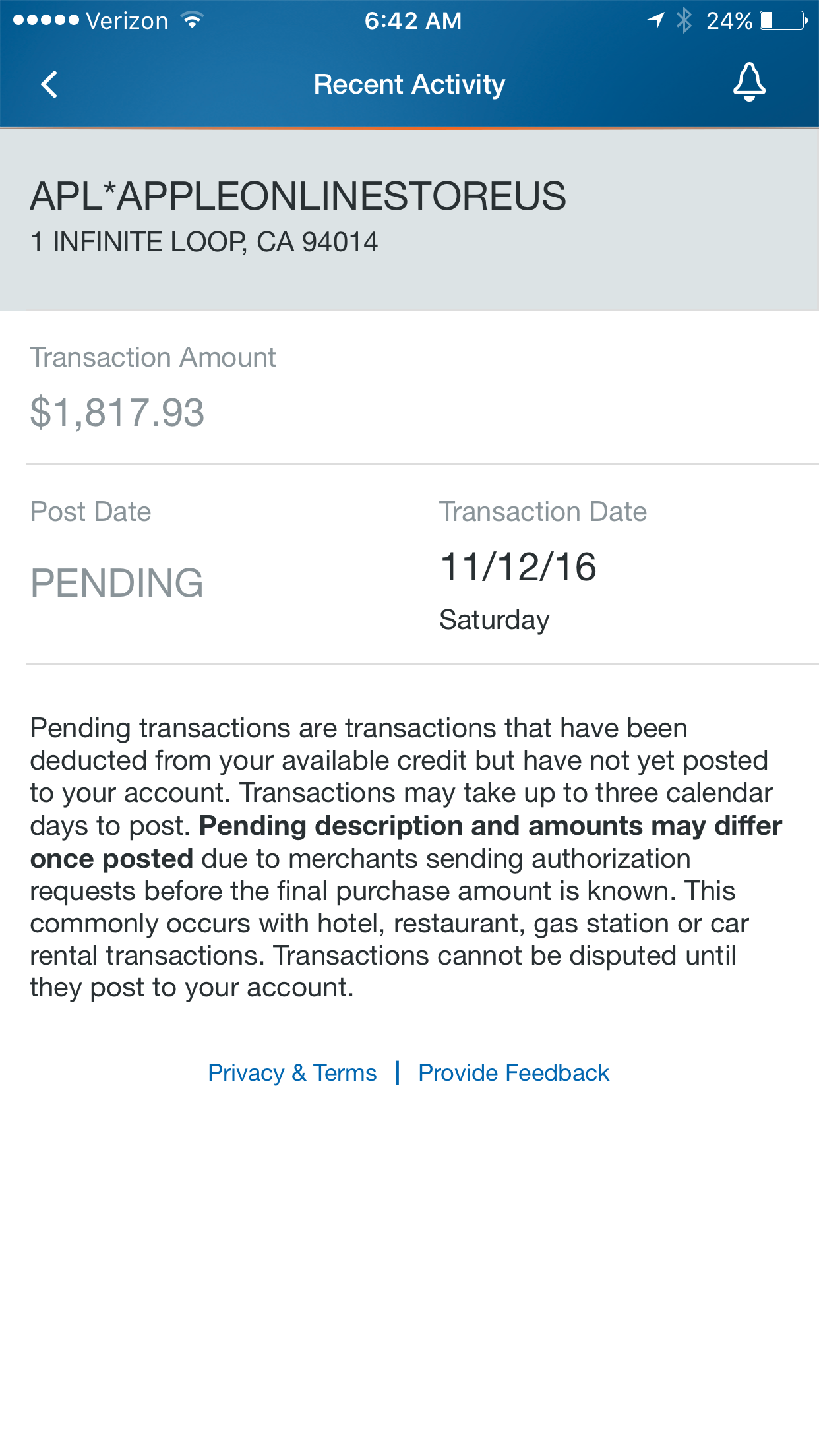Select the $1,817.93 transaction amount
This screenshot has height=1456, width=819.
coord(117,413)
